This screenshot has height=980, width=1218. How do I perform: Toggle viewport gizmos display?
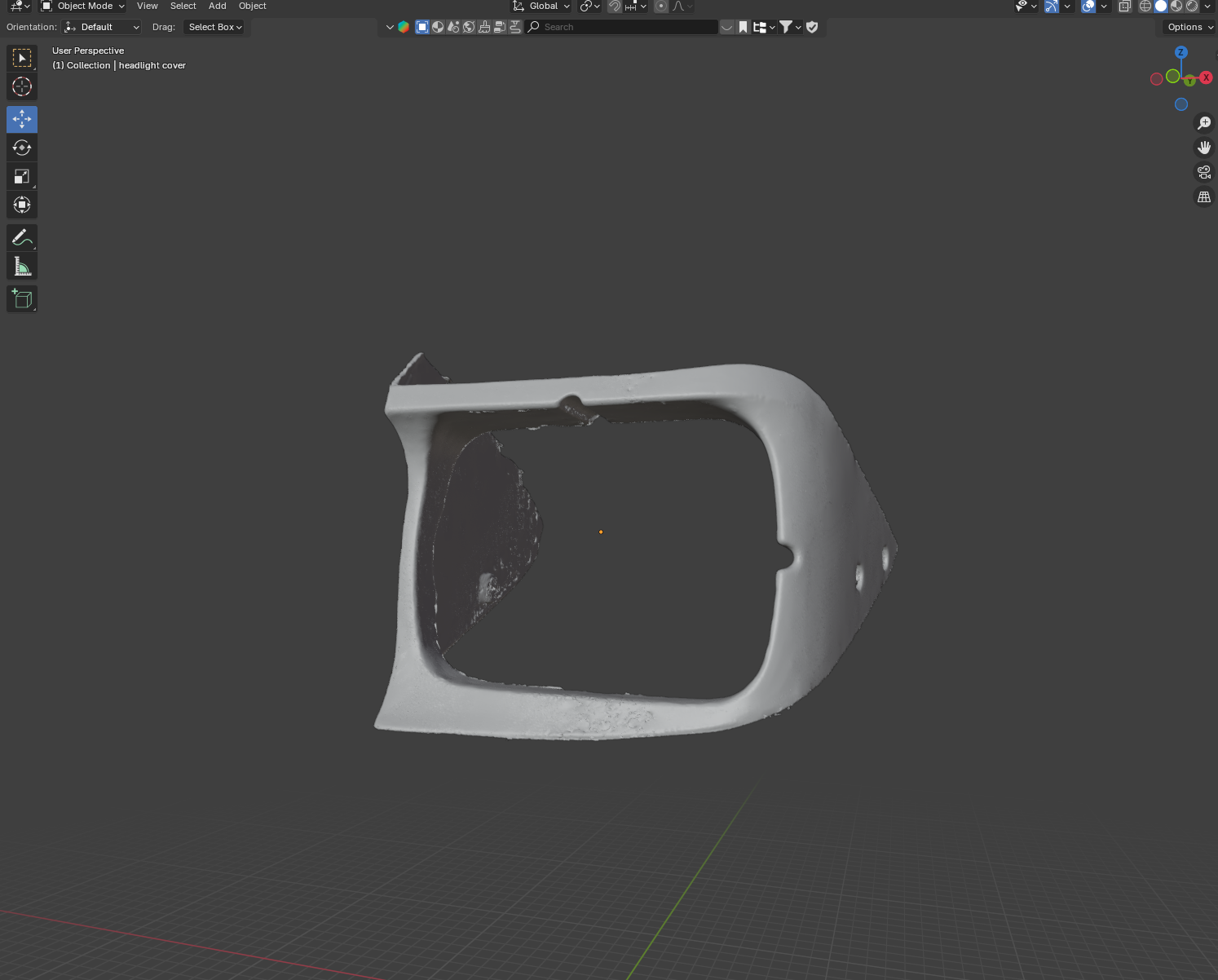coord(1052,7)
